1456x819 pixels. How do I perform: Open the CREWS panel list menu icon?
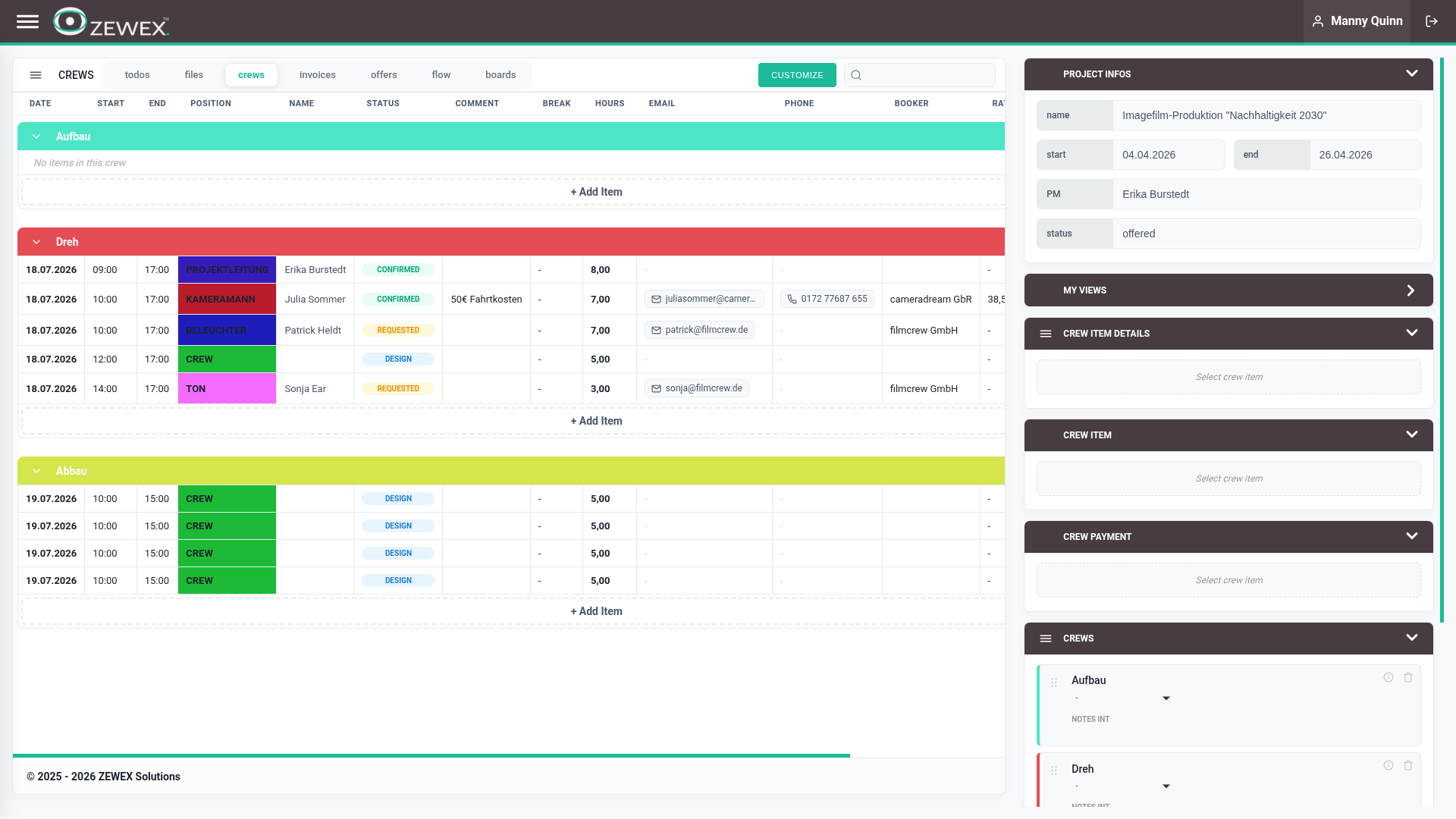(1046, 639)
